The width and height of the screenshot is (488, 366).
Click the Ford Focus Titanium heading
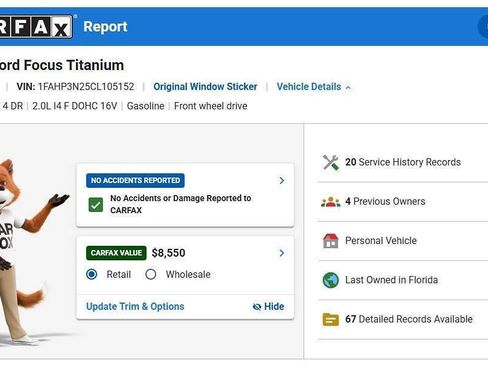62,65
